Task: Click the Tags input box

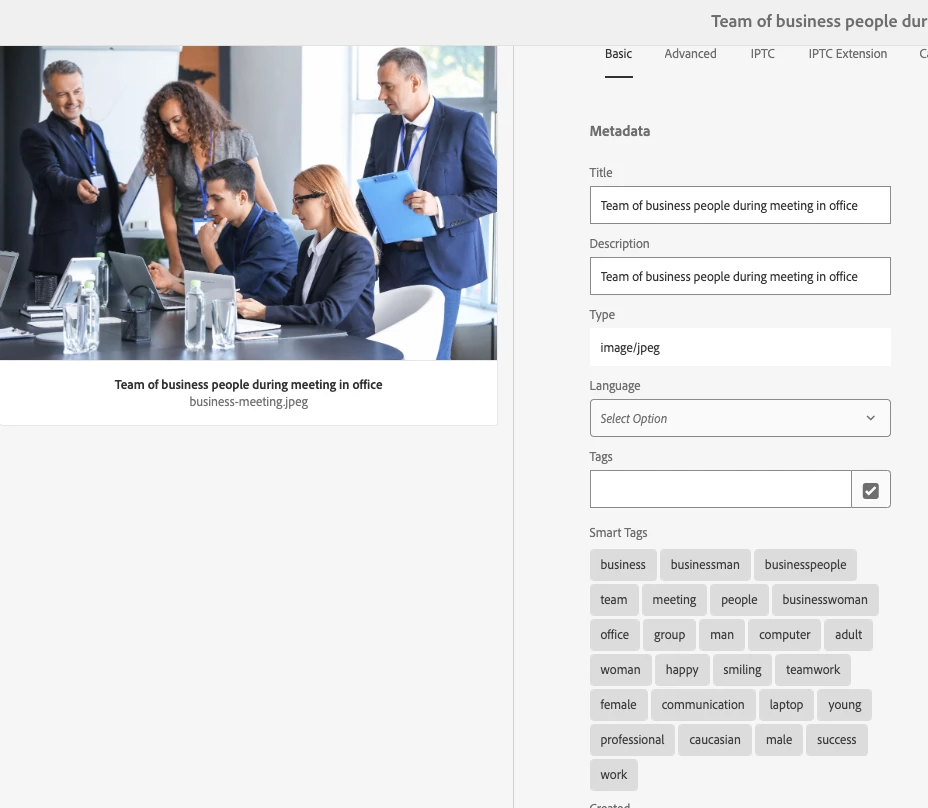Action: click(720, 490)
